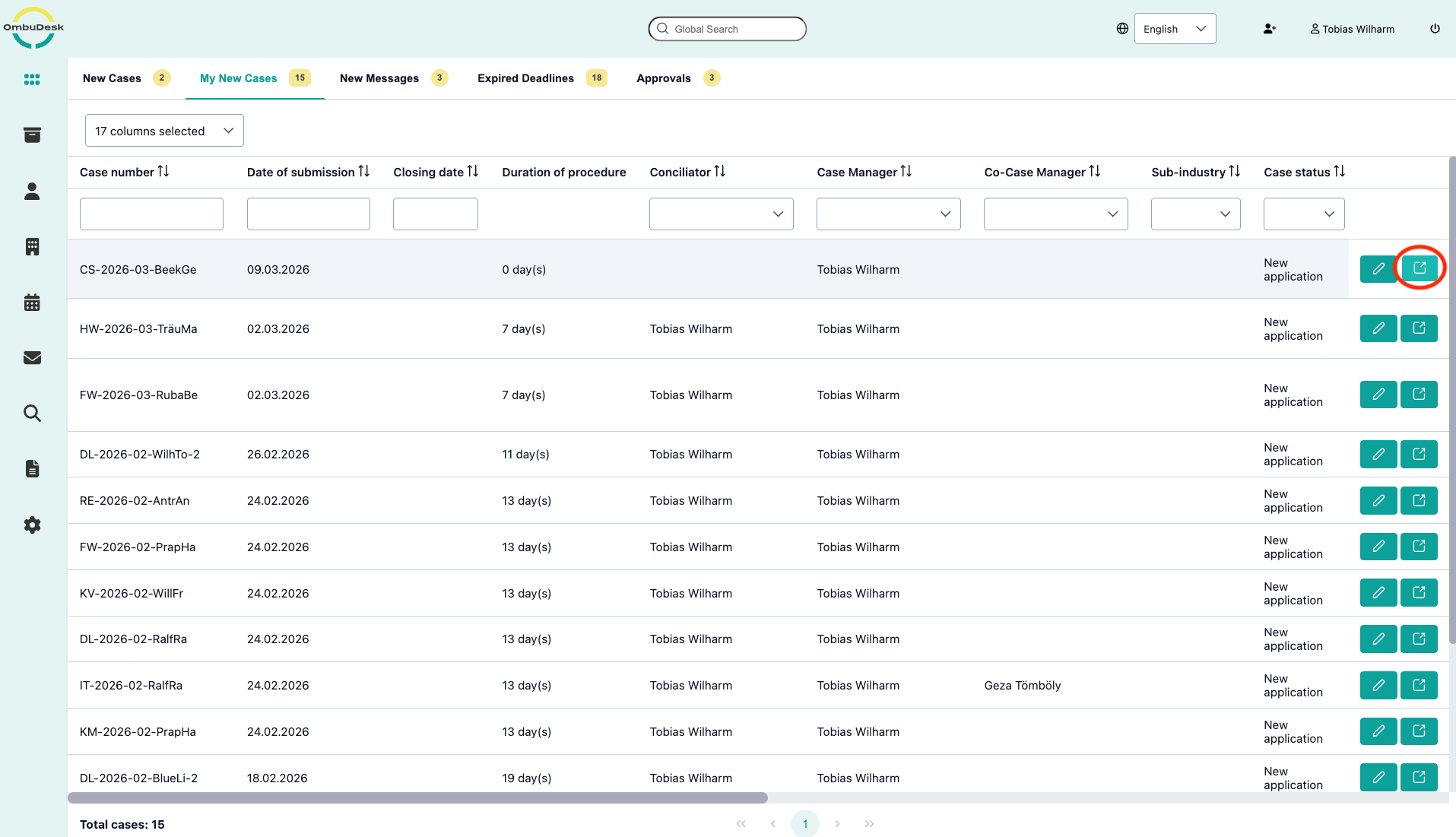The width and height of the screenshot is (1456, 837).
Task: Switch to the Expired Deadlines tab
Action: [x=525, y=78]
